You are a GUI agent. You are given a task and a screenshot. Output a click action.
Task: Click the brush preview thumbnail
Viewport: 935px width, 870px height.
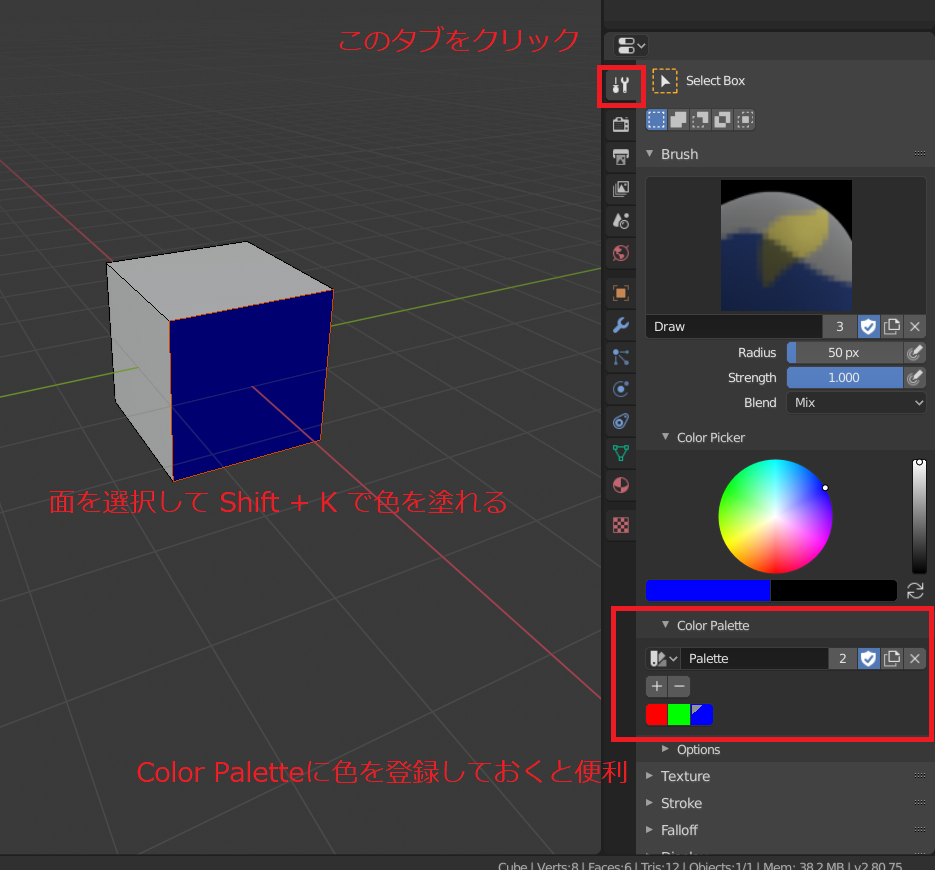tap(786, 246)
